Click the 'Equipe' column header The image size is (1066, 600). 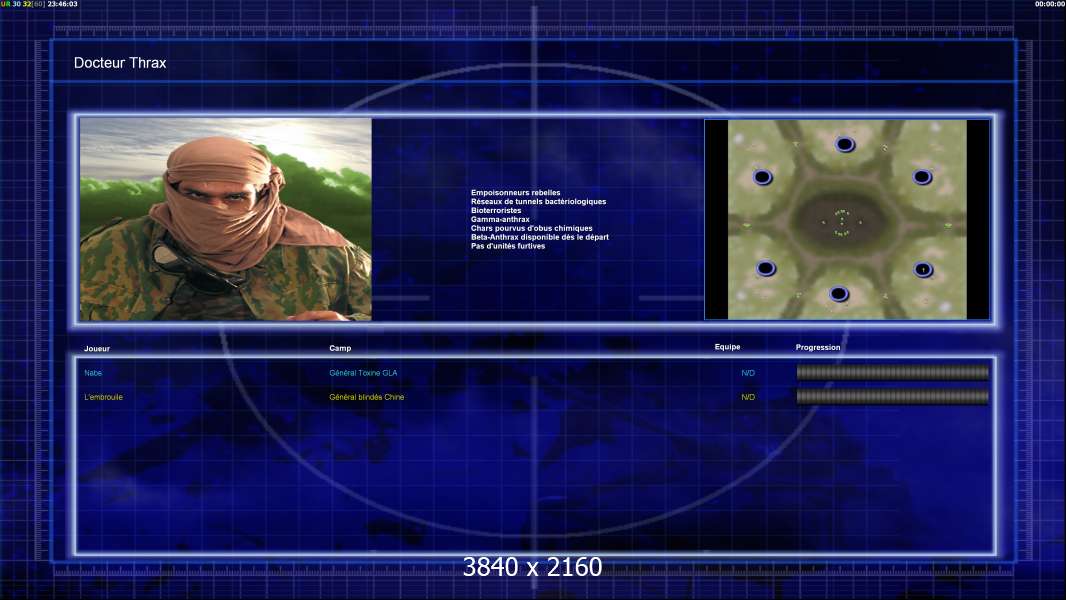(727, 347)
